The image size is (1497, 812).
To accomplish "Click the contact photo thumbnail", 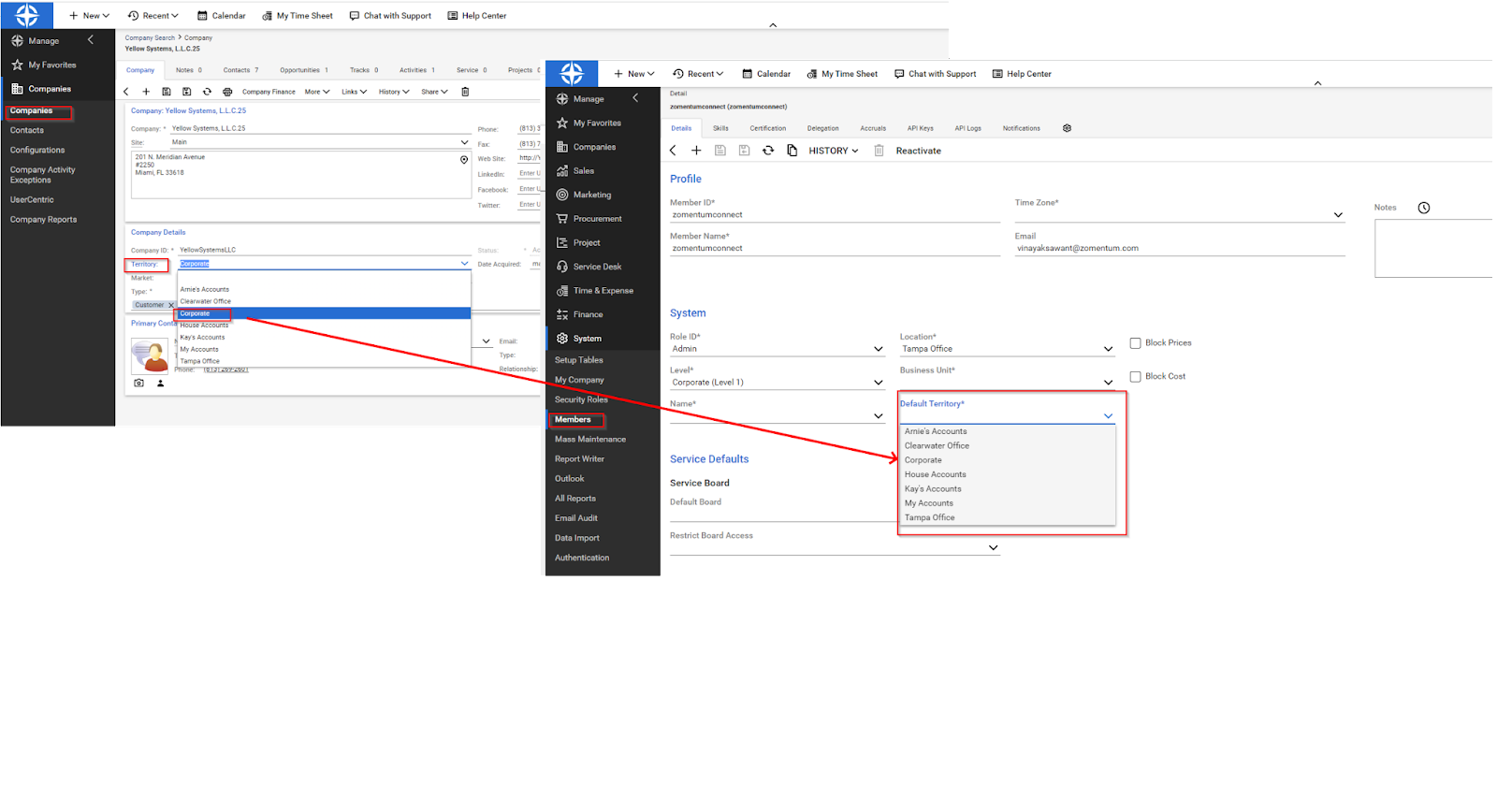I will point(150,355).
